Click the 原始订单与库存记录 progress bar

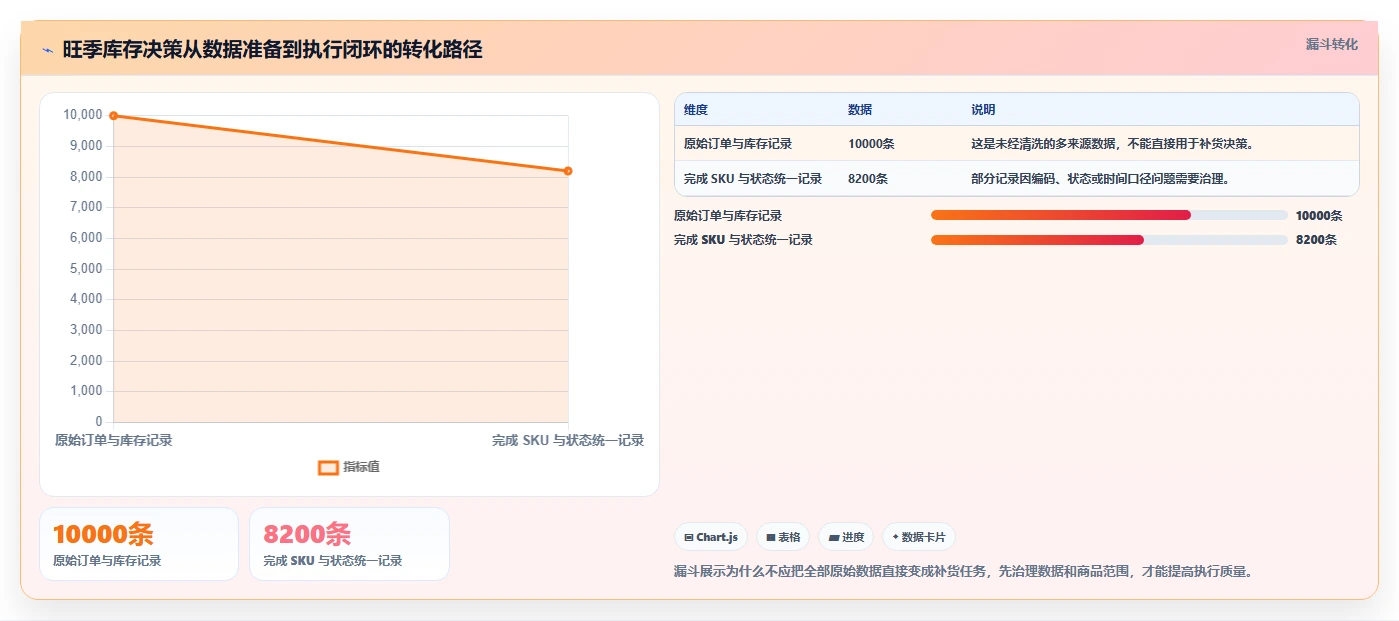click(1109, 215)
